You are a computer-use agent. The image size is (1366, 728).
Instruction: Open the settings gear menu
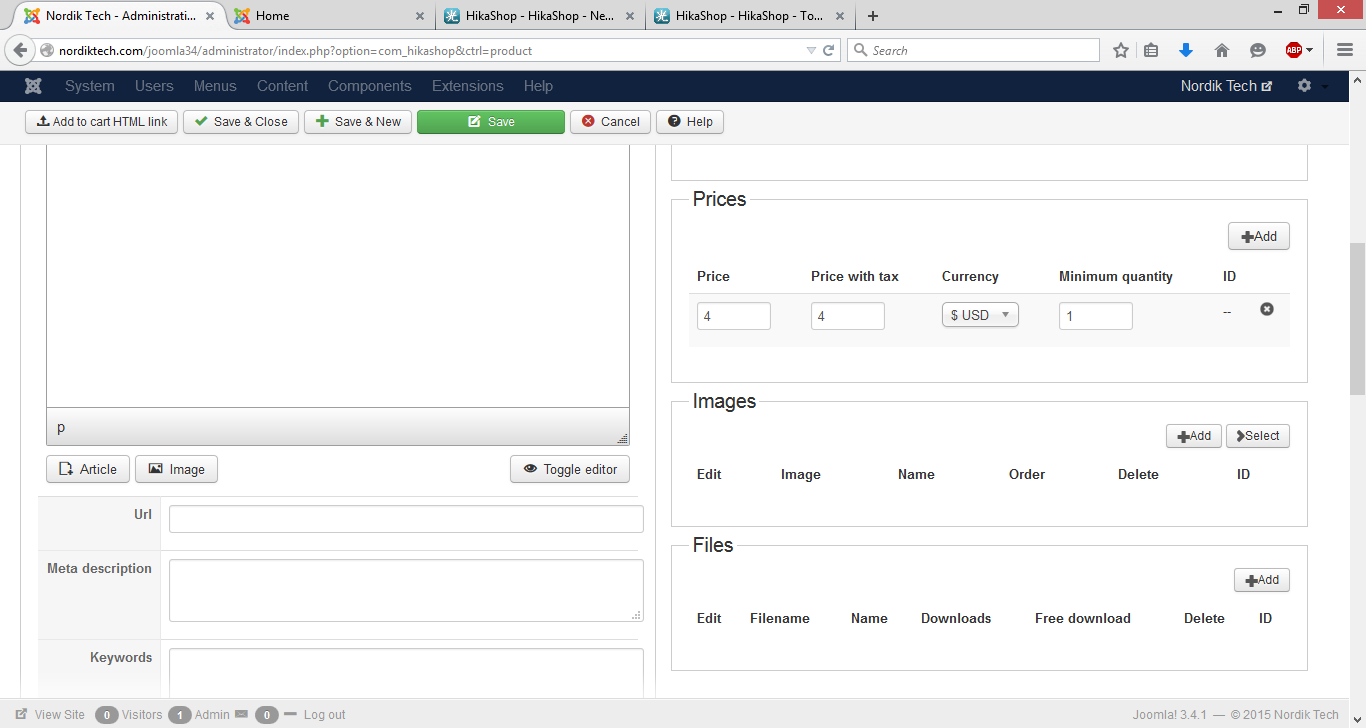click(1304, 86)
